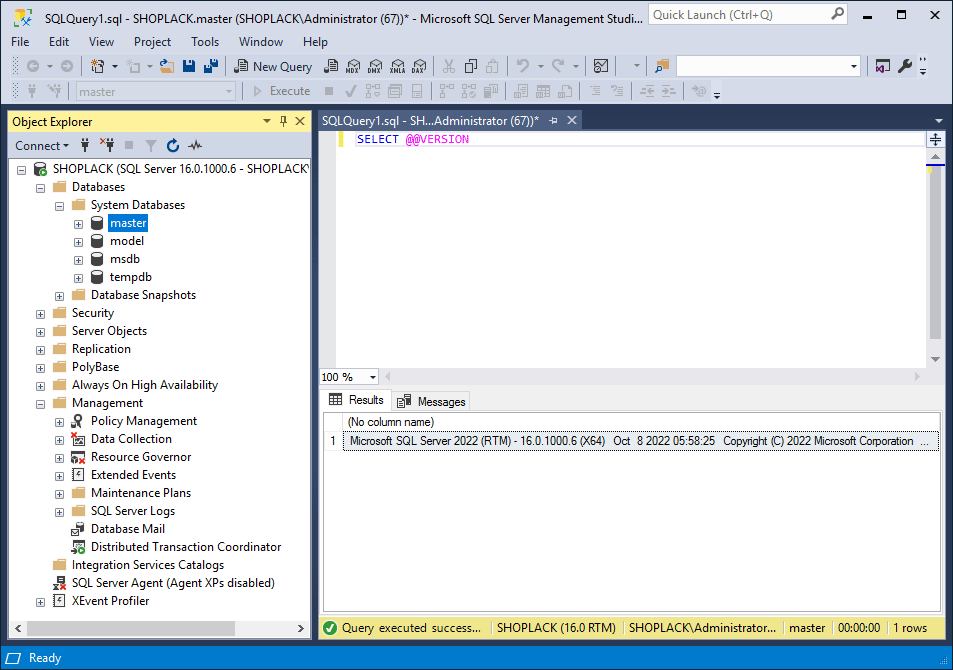
Task: Toggle Include Actual Execution Plan
Action: coord(447,91)
